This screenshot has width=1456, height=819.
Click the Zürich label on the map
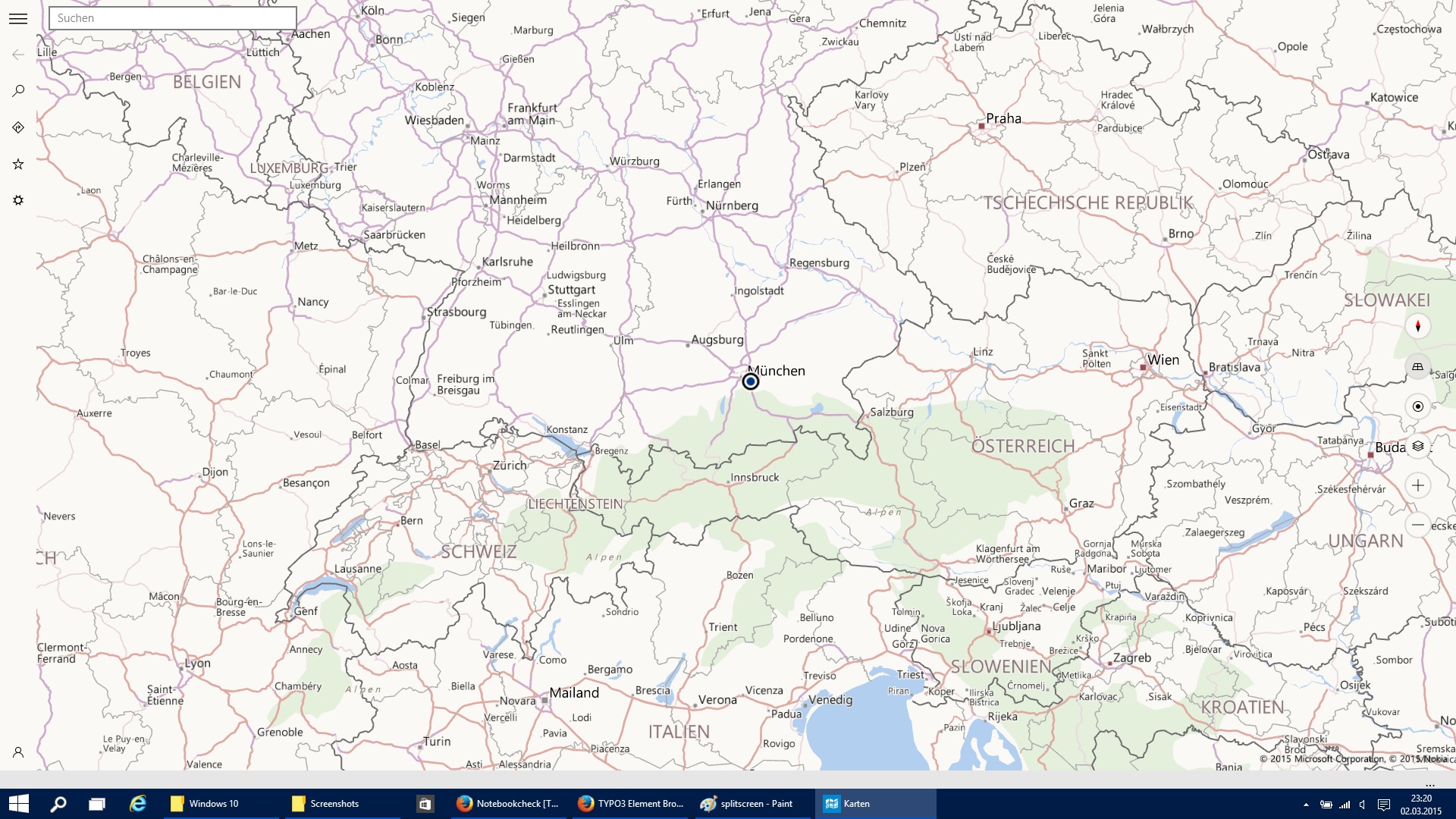510,466
